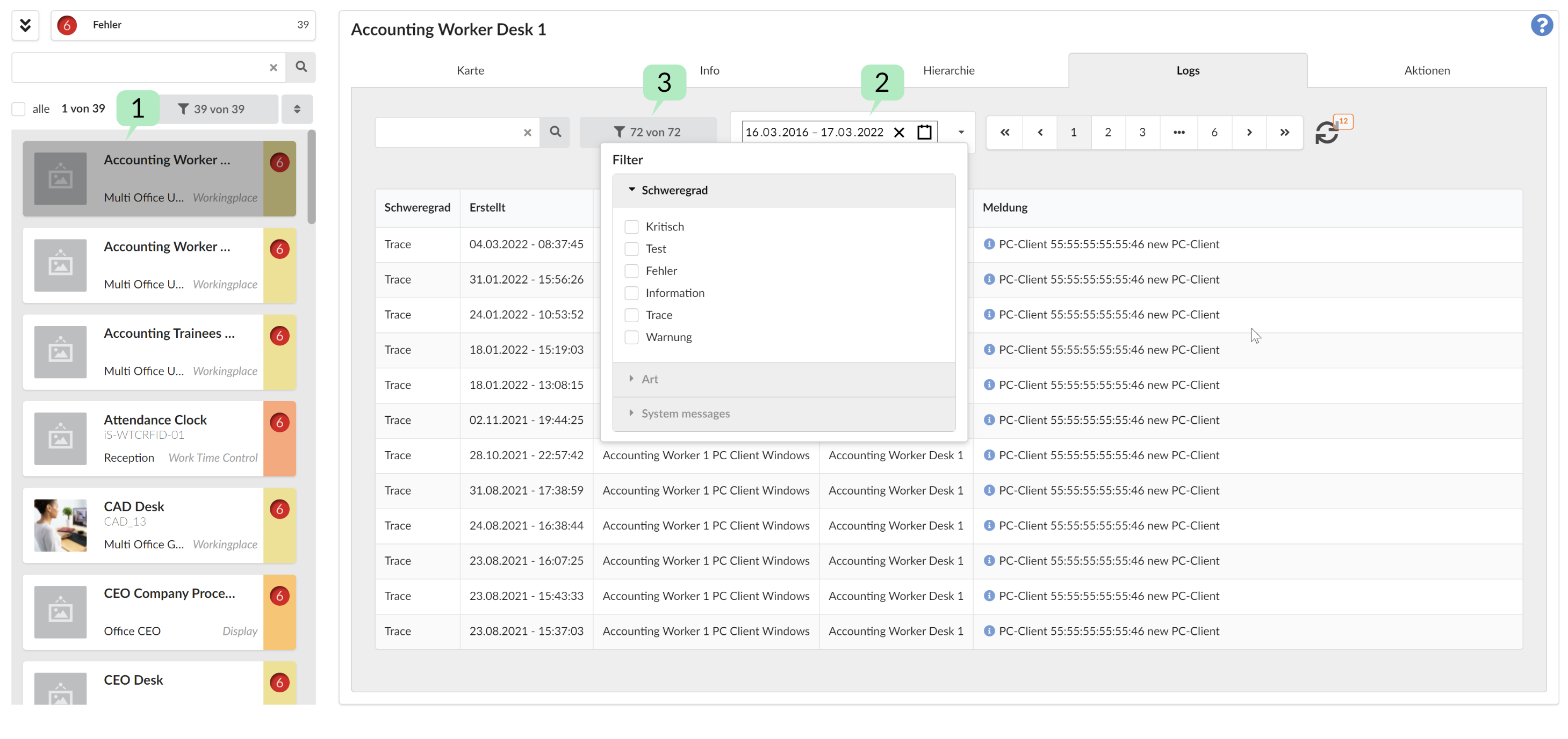Click error badge on Accounting Trainees card
The height and width of the screenshot is (739, 1568).
(279, 336)
